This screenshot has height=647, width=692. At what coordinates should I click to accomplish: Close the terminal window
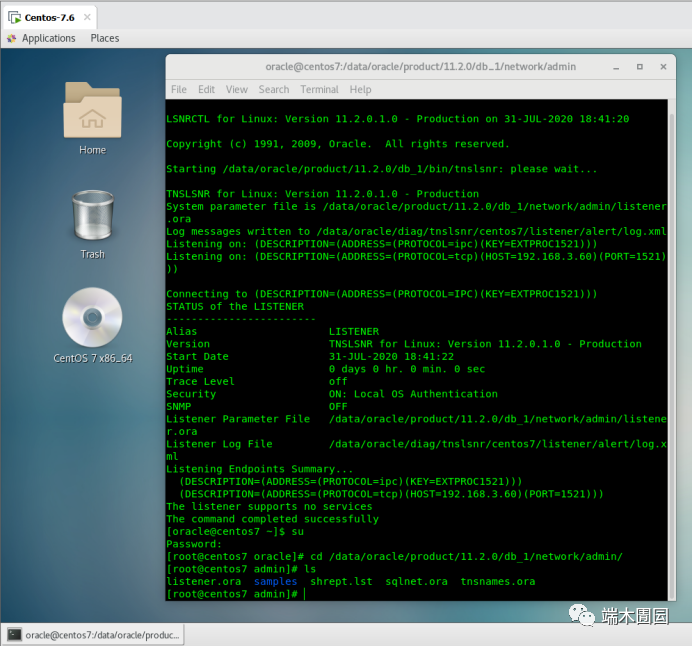pos(663,67)
